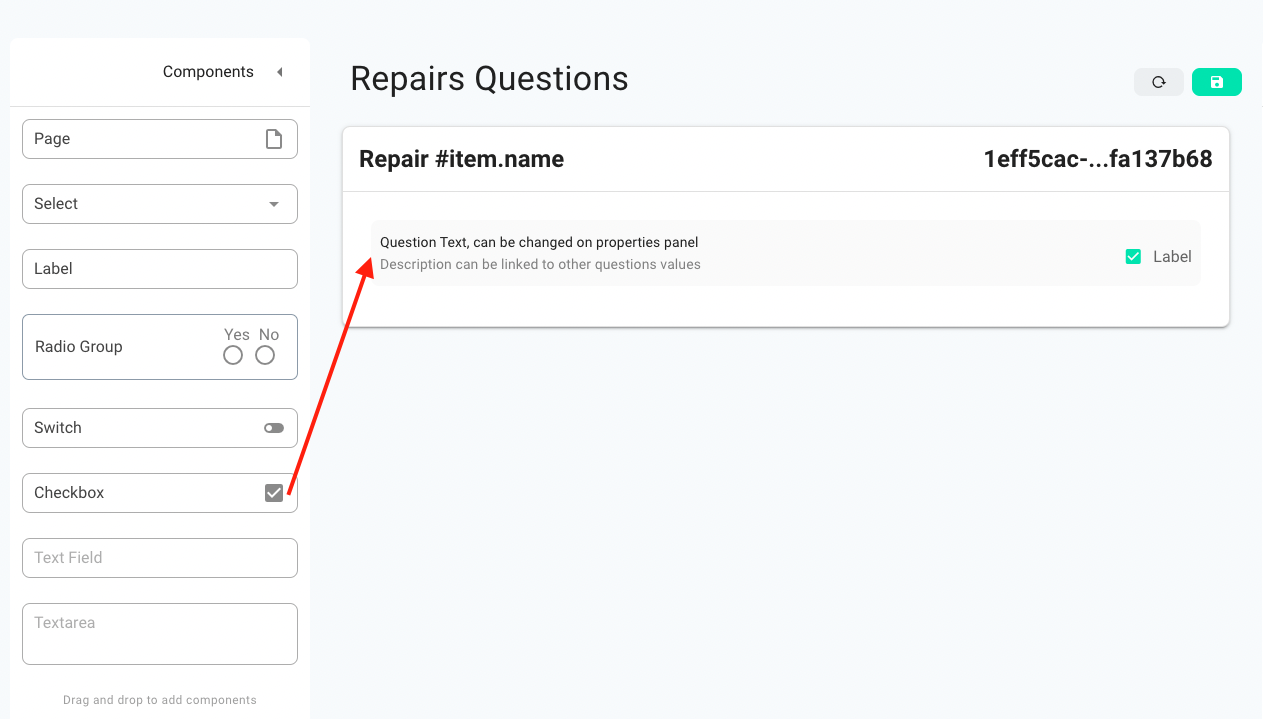Click into the Text Field input
The image size is (1263, 719).
(x=160, y=558)
